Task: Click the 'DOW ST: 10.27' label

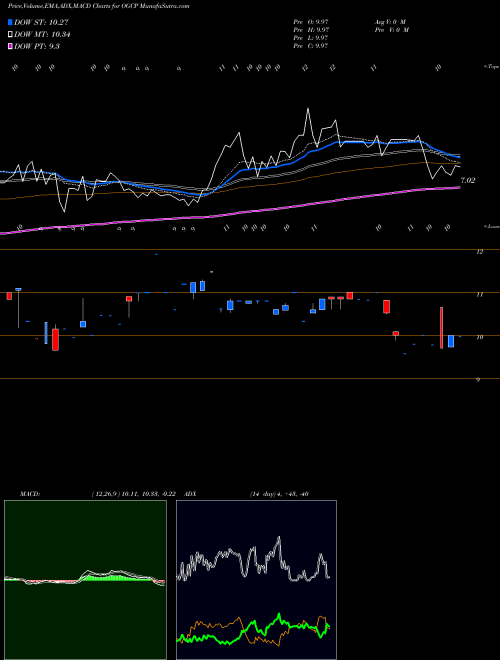Action: click(42, 22)
